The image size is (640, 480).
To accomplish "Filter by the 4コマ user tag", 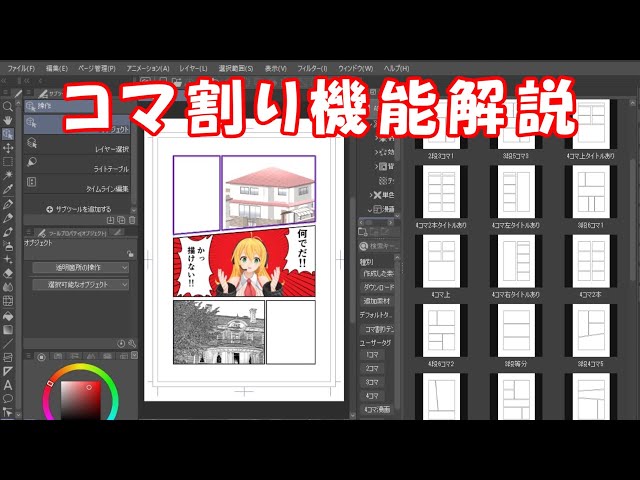I will [372, 396].
